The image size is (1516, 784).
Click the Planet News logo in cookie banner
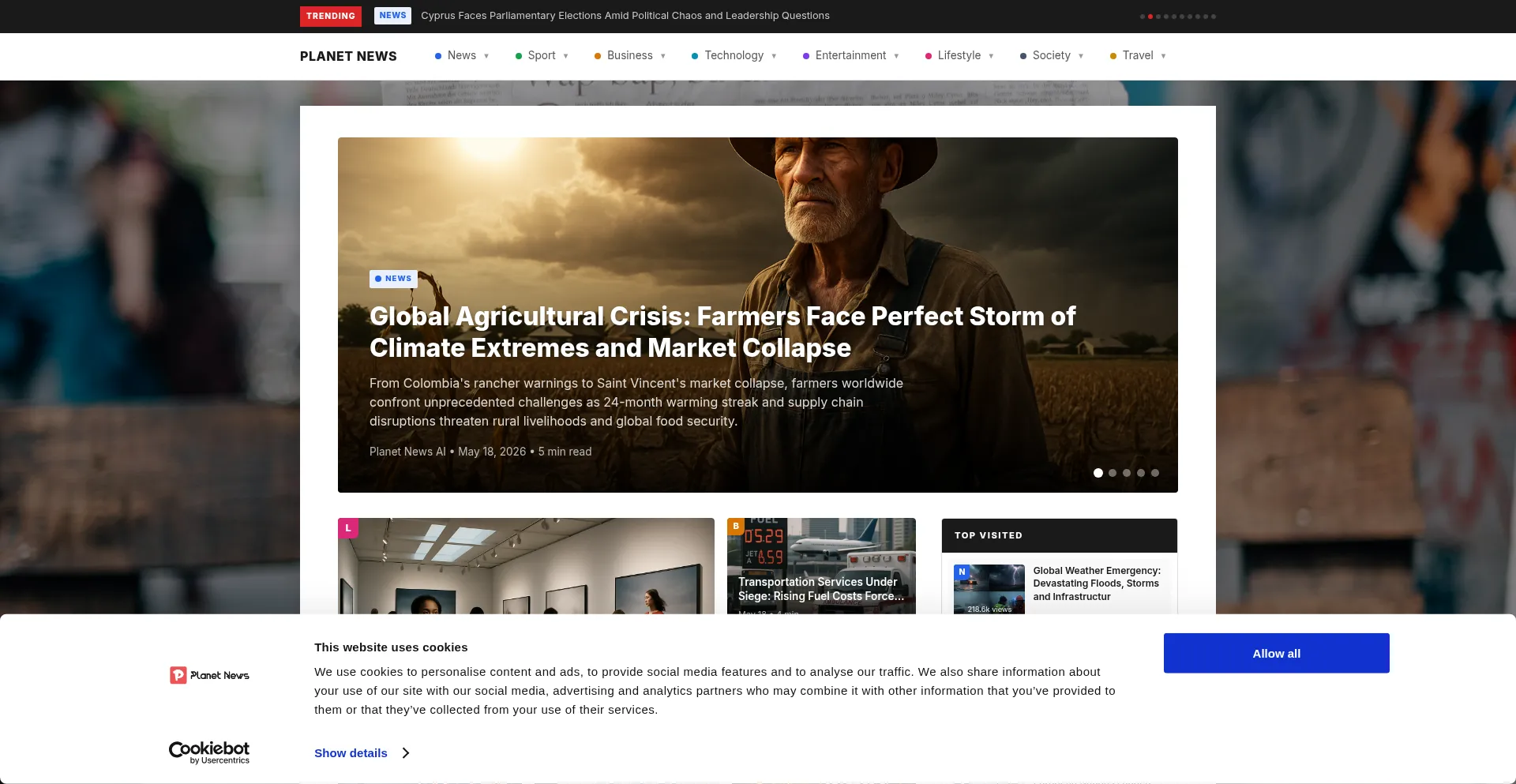click(x=209, y=675)
